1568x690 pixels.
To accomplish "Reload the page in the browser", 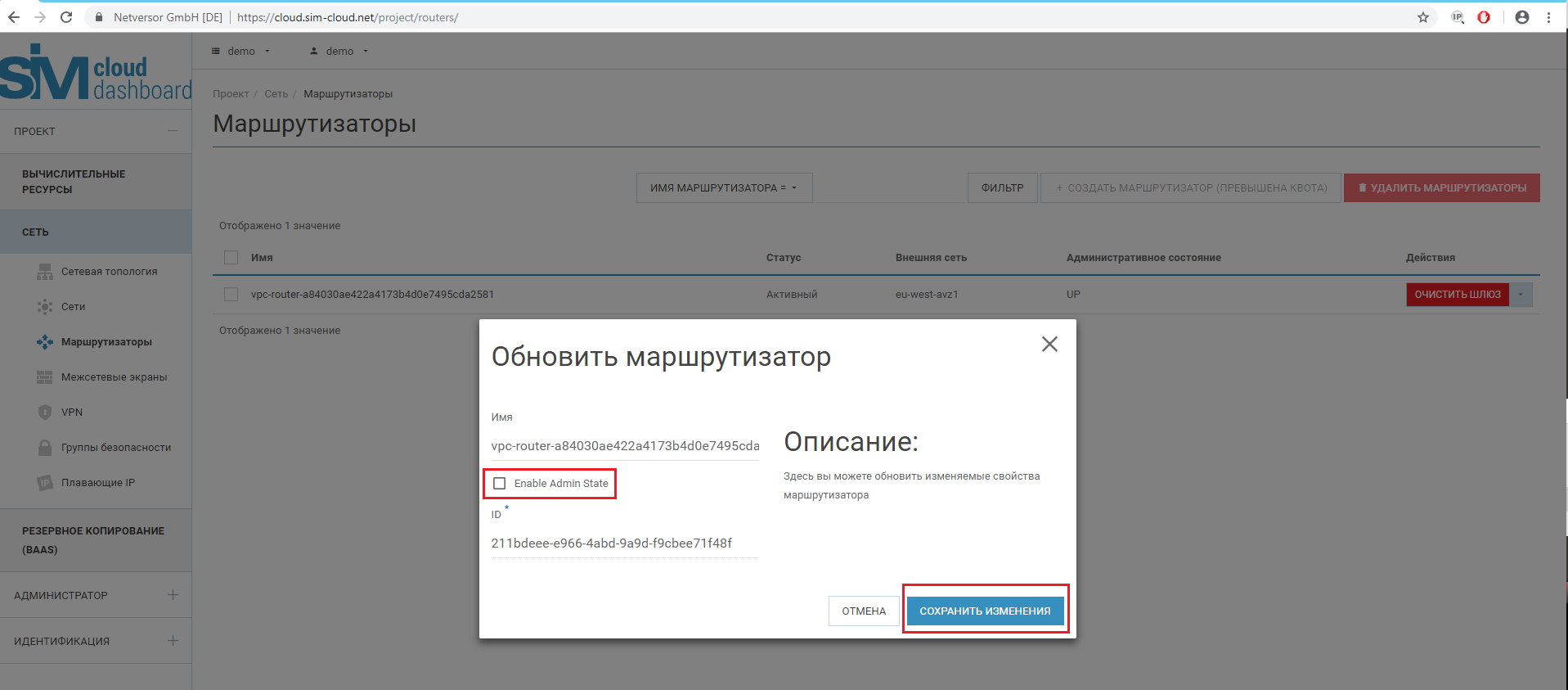I will pos(66,17).
